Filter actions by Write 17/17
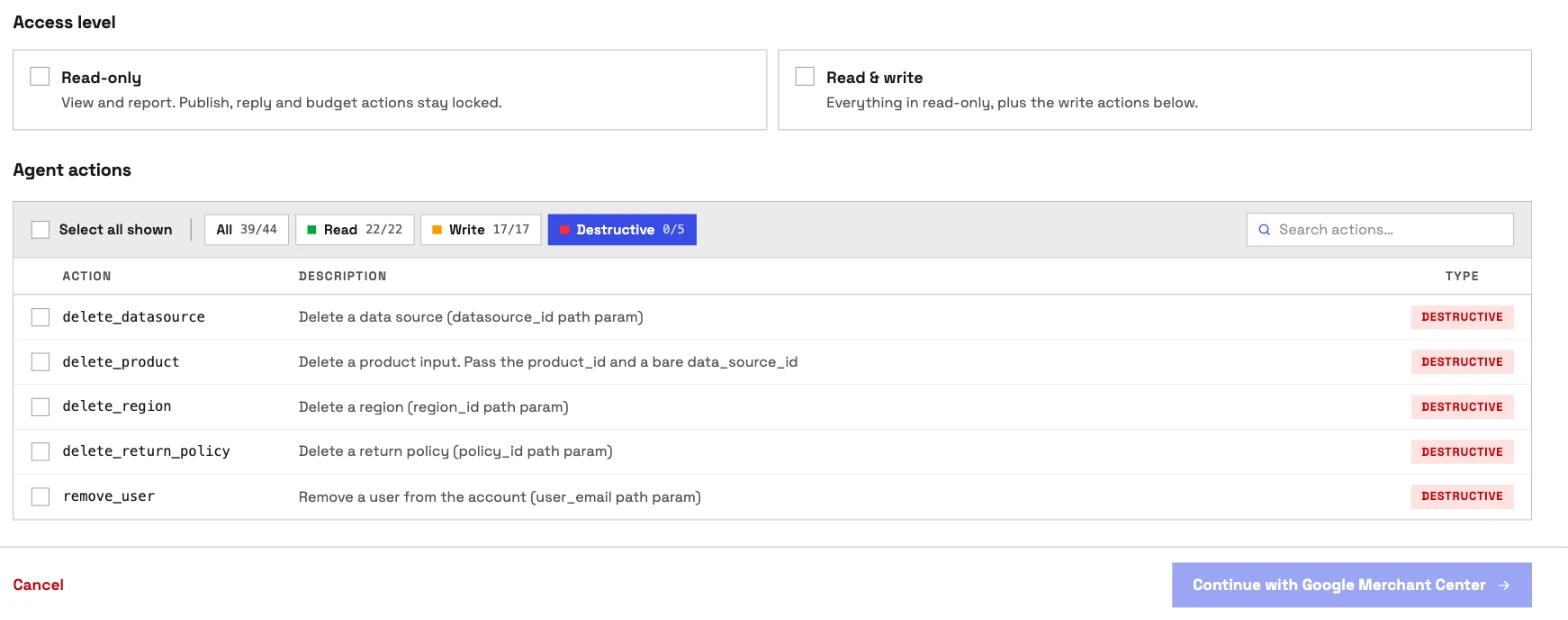The width and height of the screenshot is (1568, 620). [481, 230]
